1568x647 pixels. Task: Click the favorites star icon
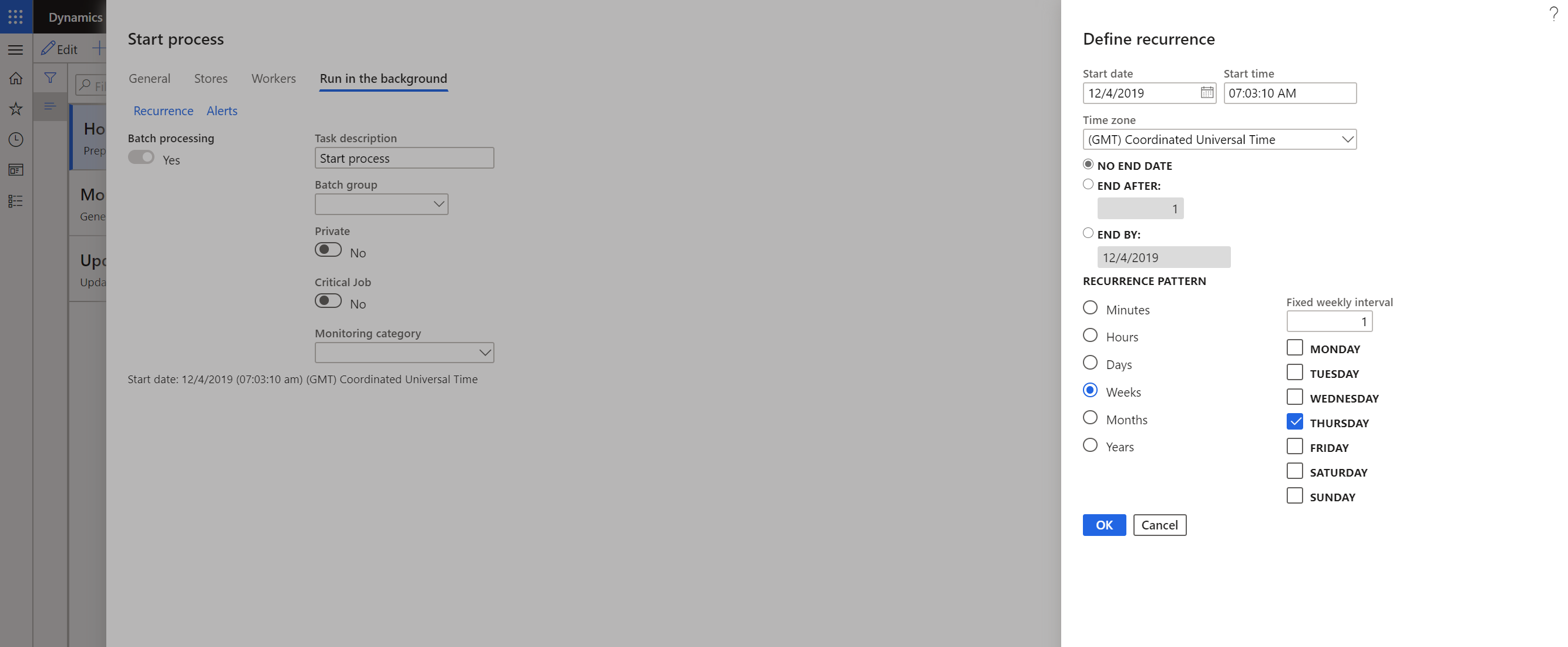tap(16, 108)
